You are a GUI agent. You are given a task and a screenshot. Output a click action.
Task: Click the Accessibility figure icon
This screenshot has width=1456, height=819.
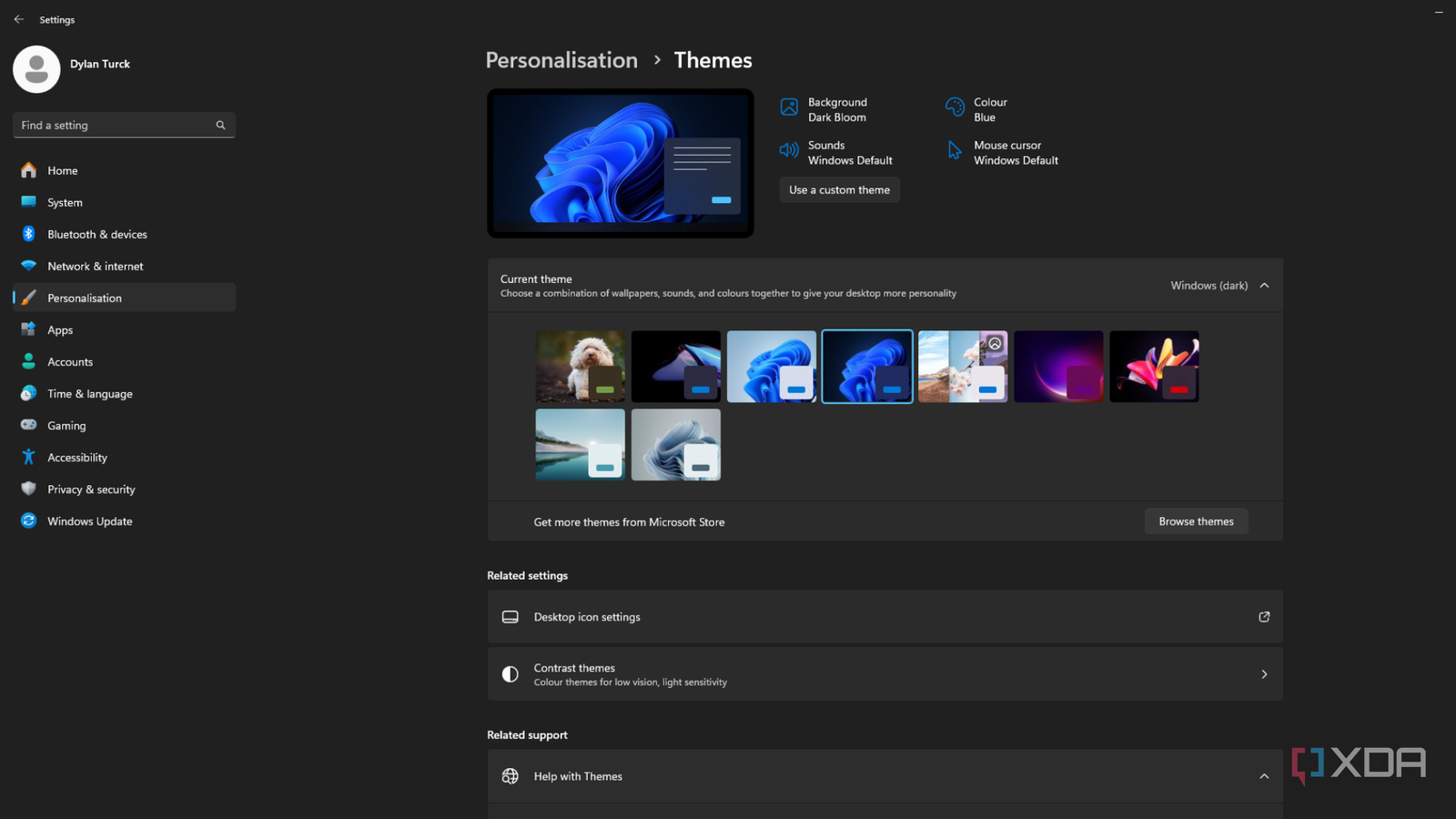tap(29, 457)
